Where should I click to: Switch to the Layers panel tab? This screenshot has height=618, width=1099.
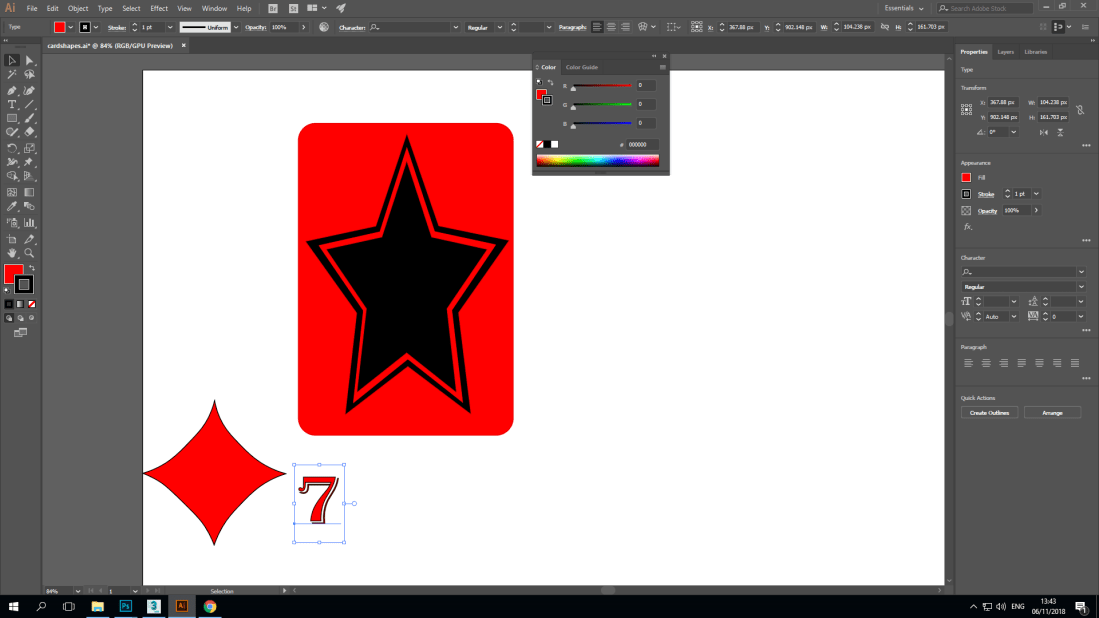point(1006,51)
